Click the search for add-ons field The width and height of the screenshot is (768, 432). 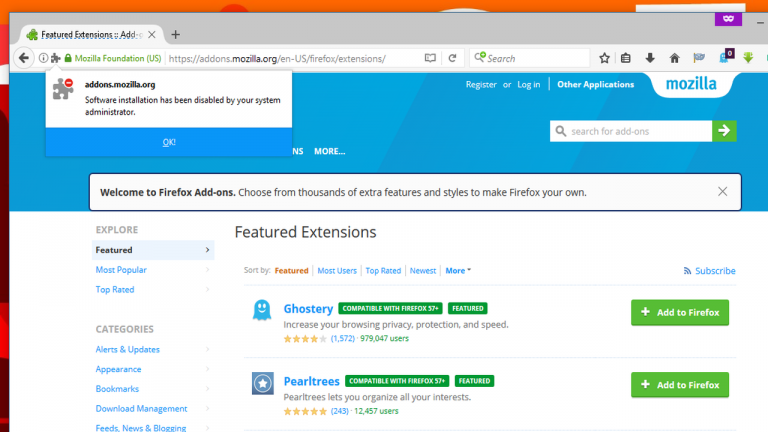coord(631,131)
